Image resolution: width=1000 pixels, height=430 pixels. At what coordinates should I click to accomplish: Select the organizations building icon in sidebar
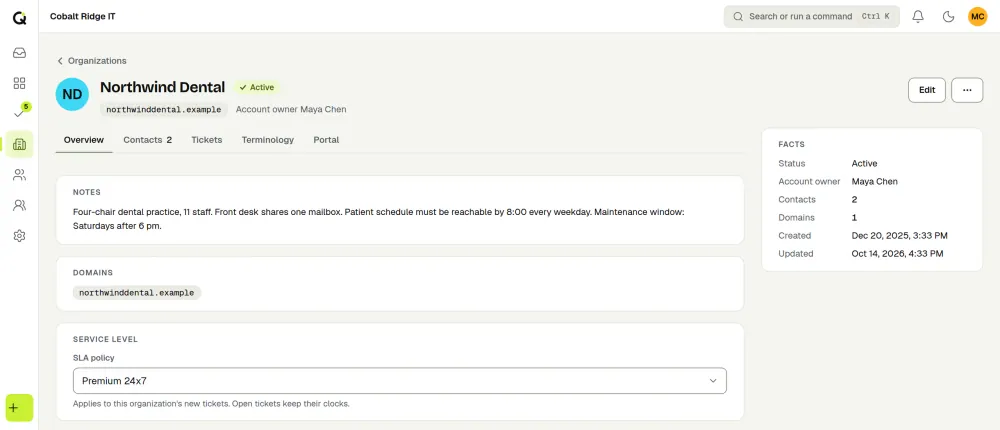pyautogui.click(x=19, y=144)
